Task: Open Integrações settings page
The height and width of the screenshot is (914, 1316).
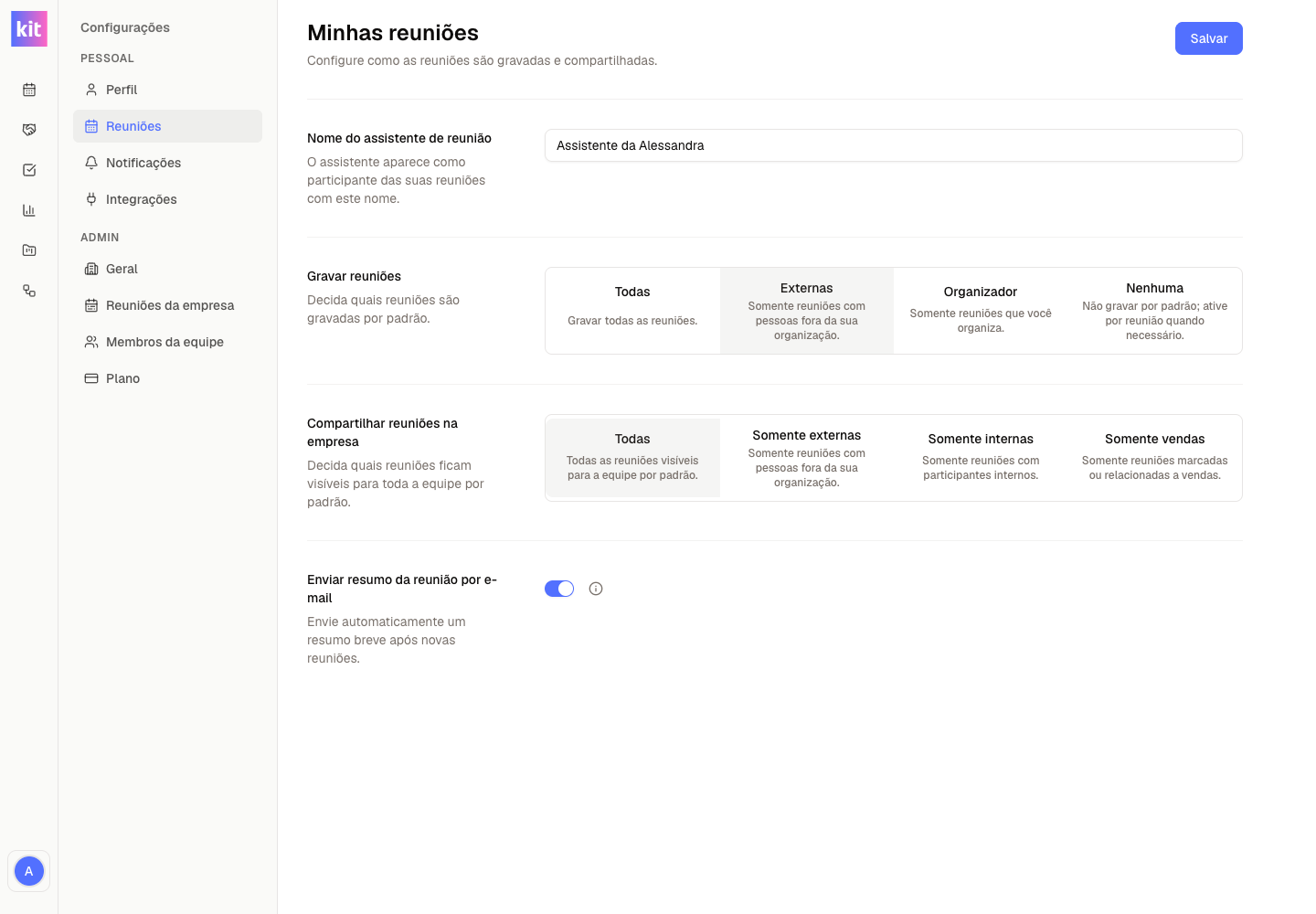Action: (167, 199)
